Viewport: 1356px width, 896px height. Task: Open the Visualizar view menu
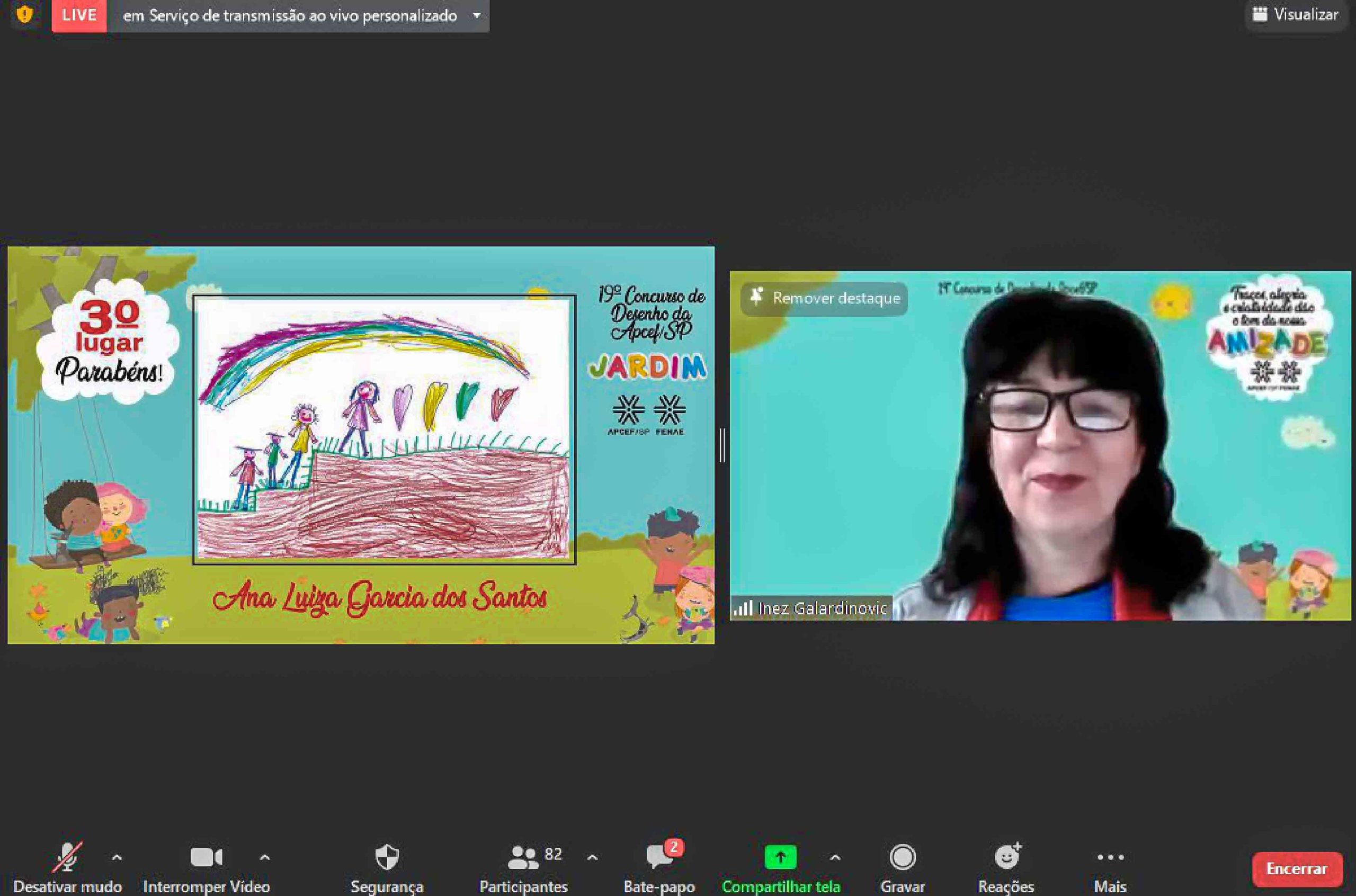(x=1296, y=14)
